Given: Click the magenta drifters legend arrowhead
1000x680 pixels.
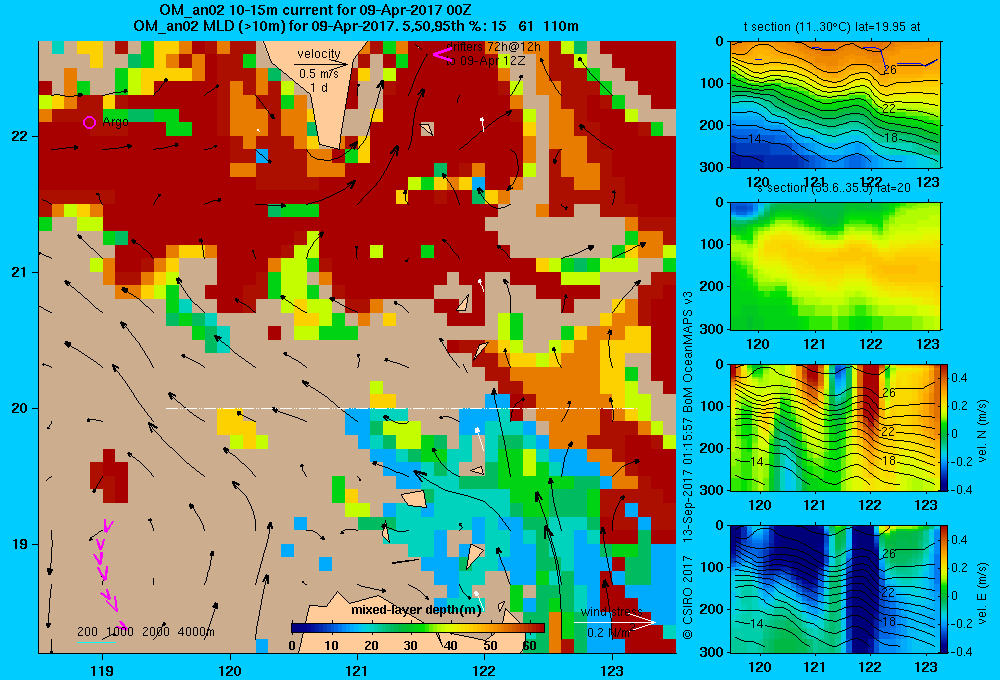Looking at the screenshot, I should click(x=442, y=54).
